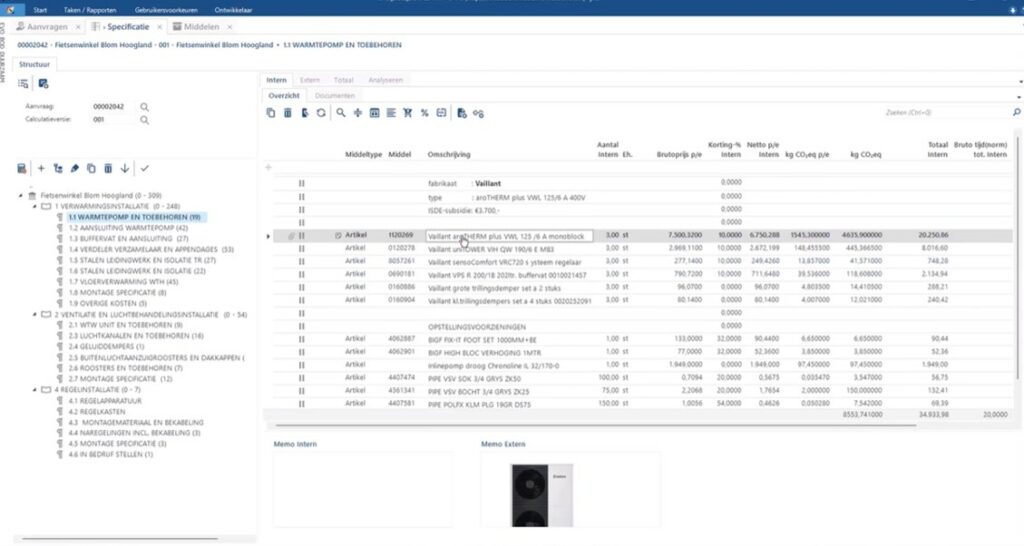Screen dimensions: 1024x546
Task: Select 4.2 REGELKASTEN tree item
Action: pos(96,412)
